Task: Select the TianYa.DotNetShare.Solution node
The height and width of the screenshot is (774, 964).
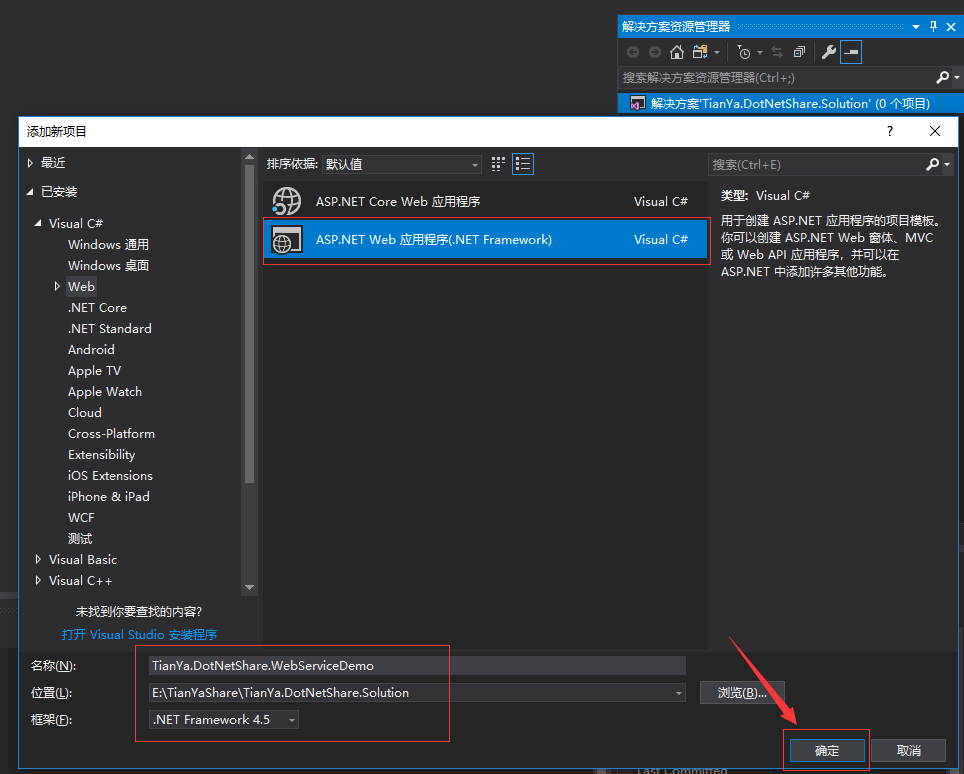Action: pos(790,103)
